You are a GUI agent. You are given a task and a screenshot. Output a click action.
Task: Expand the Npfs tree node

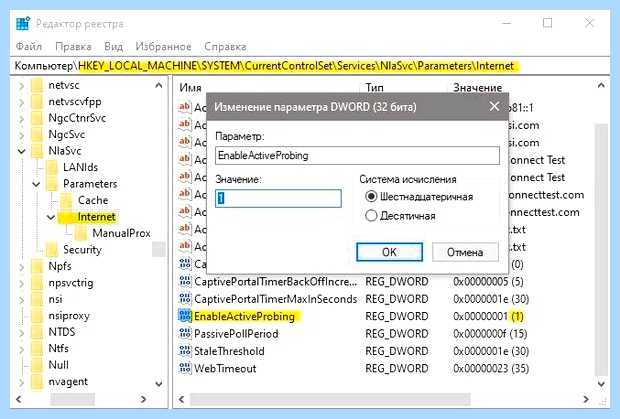tap(22, 266)
